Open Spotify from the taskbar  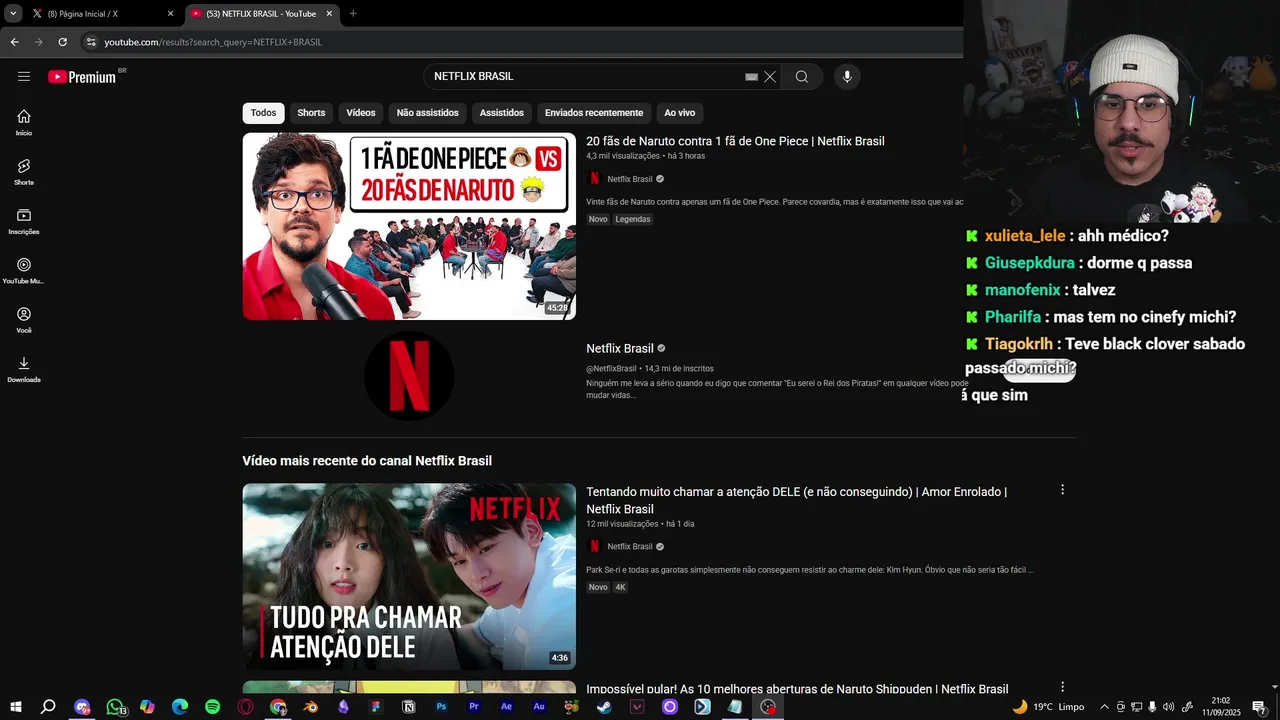pos(212,707)
